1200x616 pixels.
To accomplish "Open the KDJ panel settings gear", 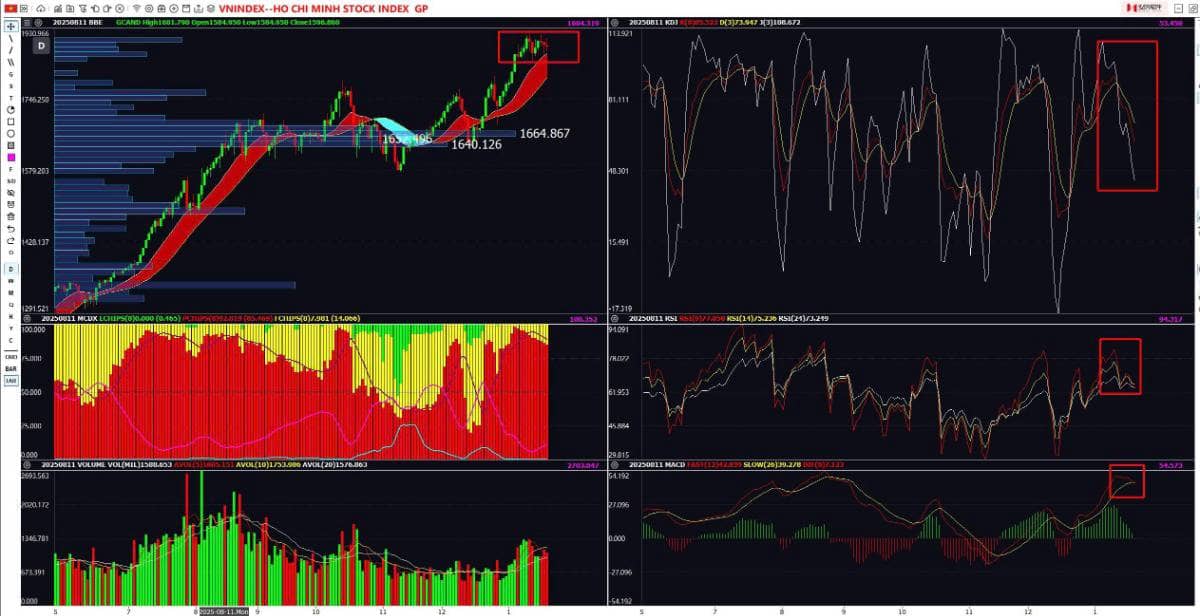I will click(x=614, y=23).
